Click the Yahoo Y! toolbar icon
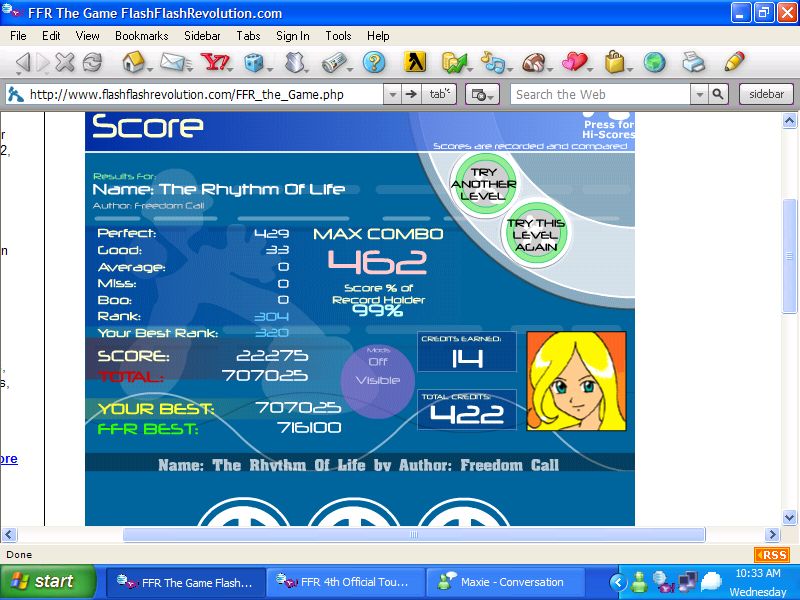The width and height of the screenshot is (800, 600). tap(213, 63)
